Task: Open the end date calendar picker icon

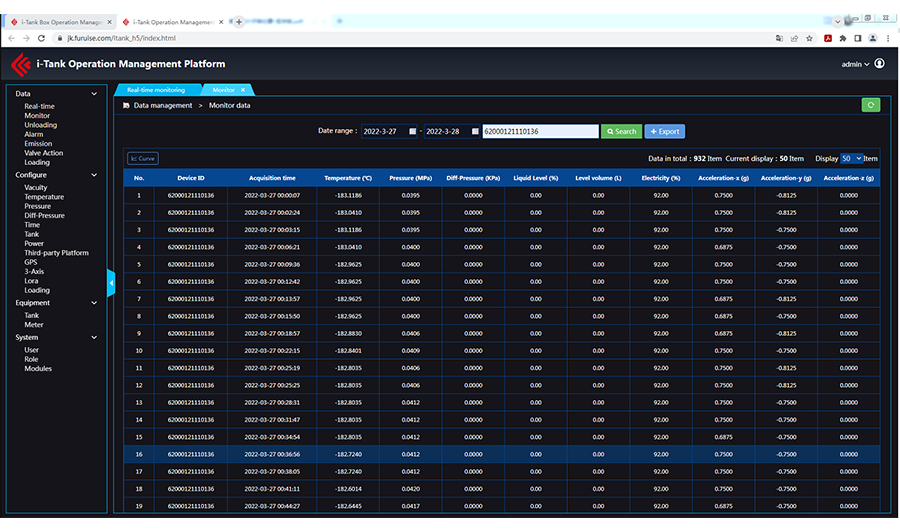Action: tap(475, 131)
